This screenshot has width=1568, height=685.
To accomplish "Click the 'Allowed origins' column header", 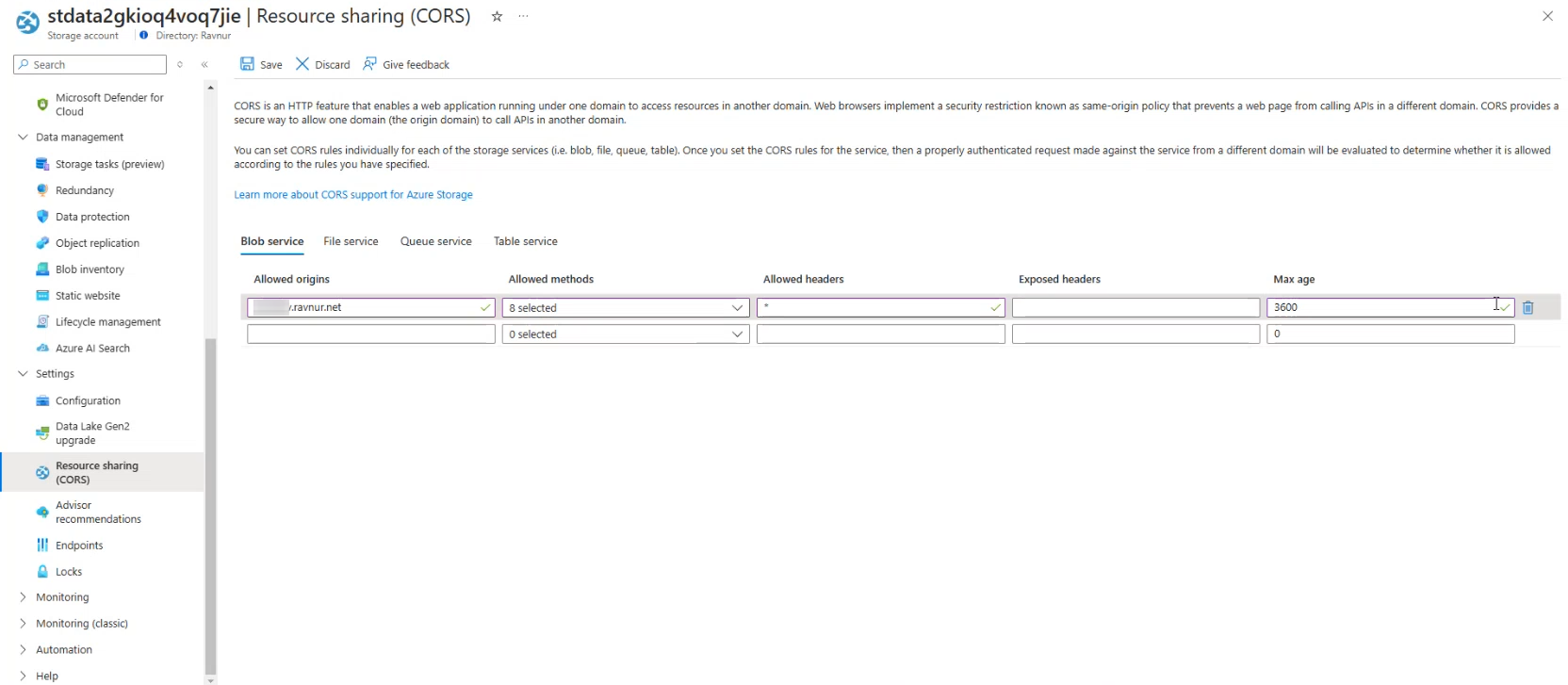I will point(291,280).
